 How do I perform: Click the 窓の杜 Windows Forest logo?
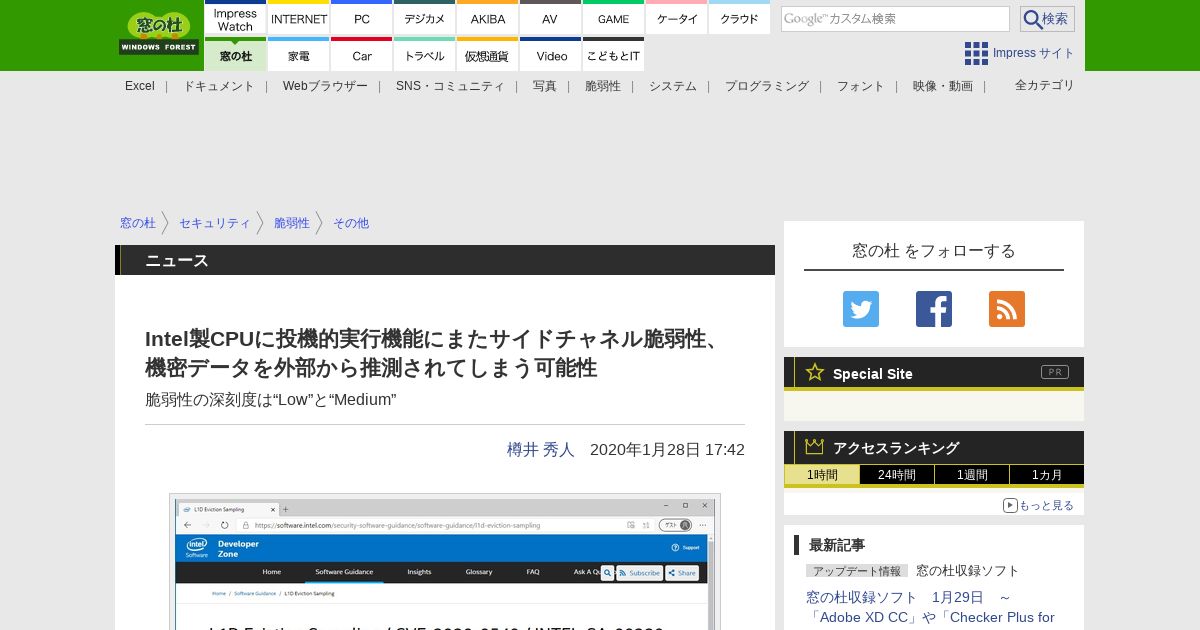159,33
